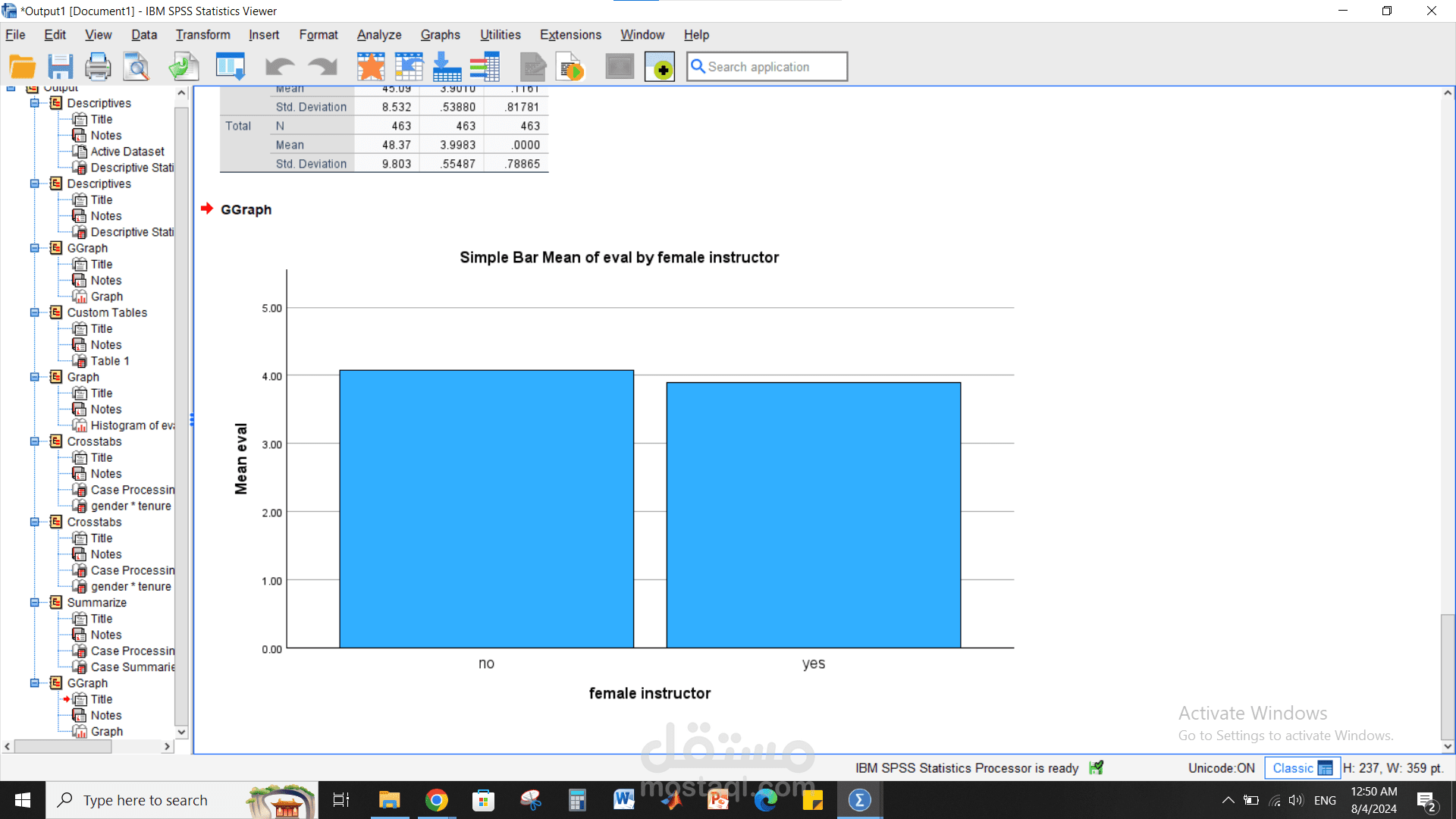This screenshot has width=1456, height=819.
Task: Collapse the Summarize outline node
Action: click(35, 602)
